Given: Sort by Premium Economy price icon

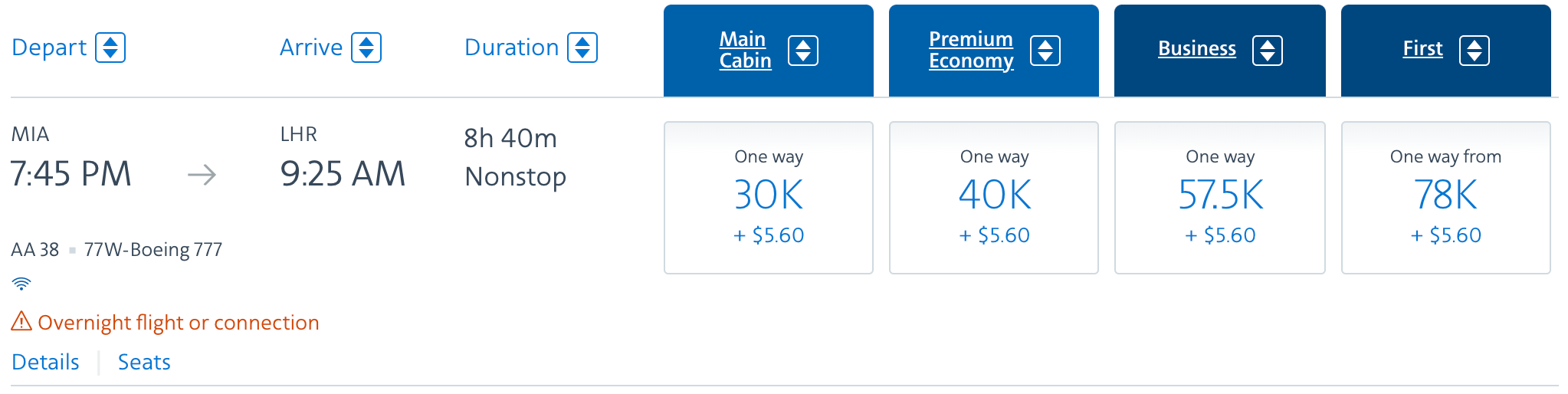Looking at the screenshot, I should point(1045,51).
